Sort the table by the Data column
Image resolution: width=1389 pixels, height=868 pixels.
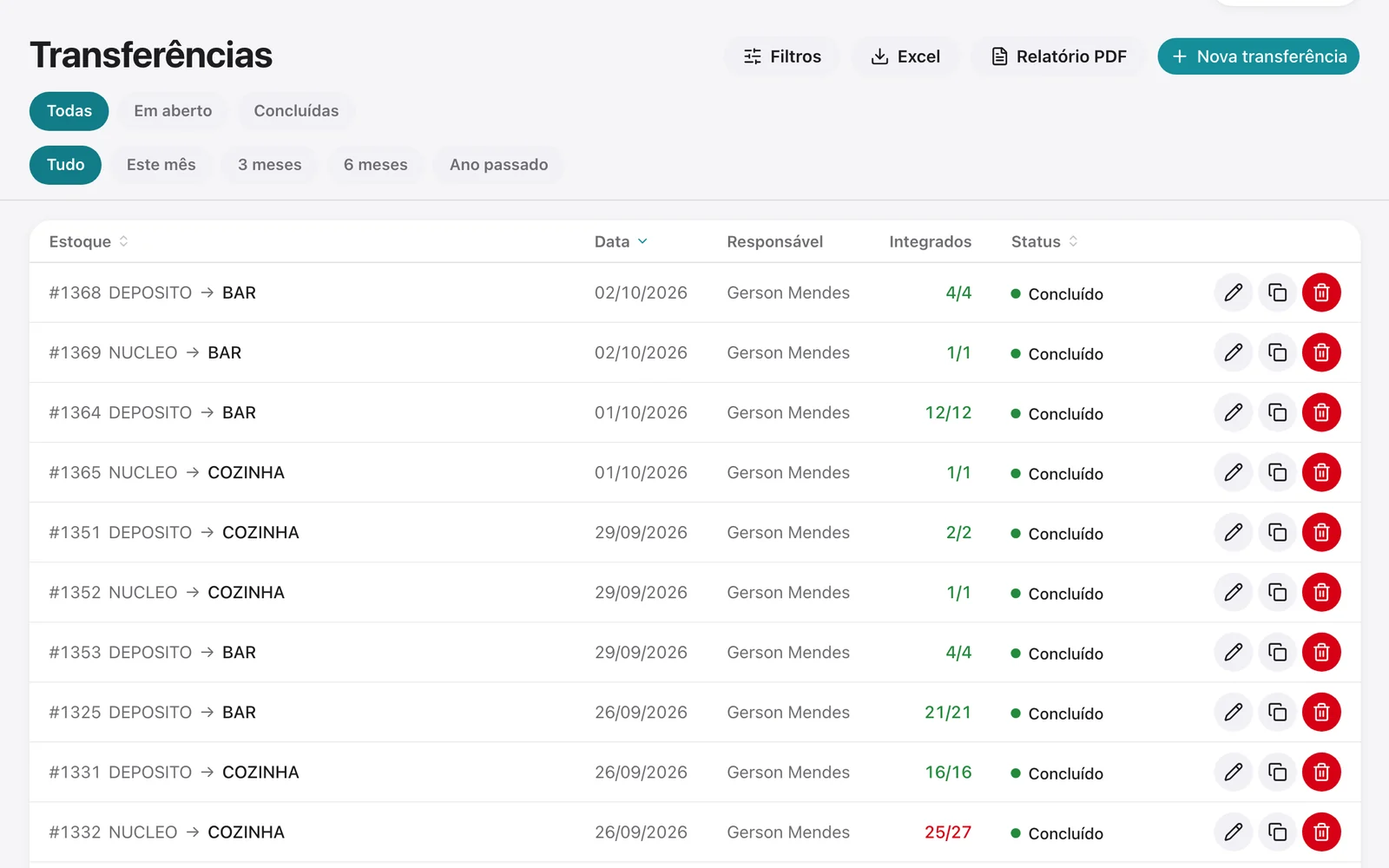pyautogui.click(x=621, y=241)
